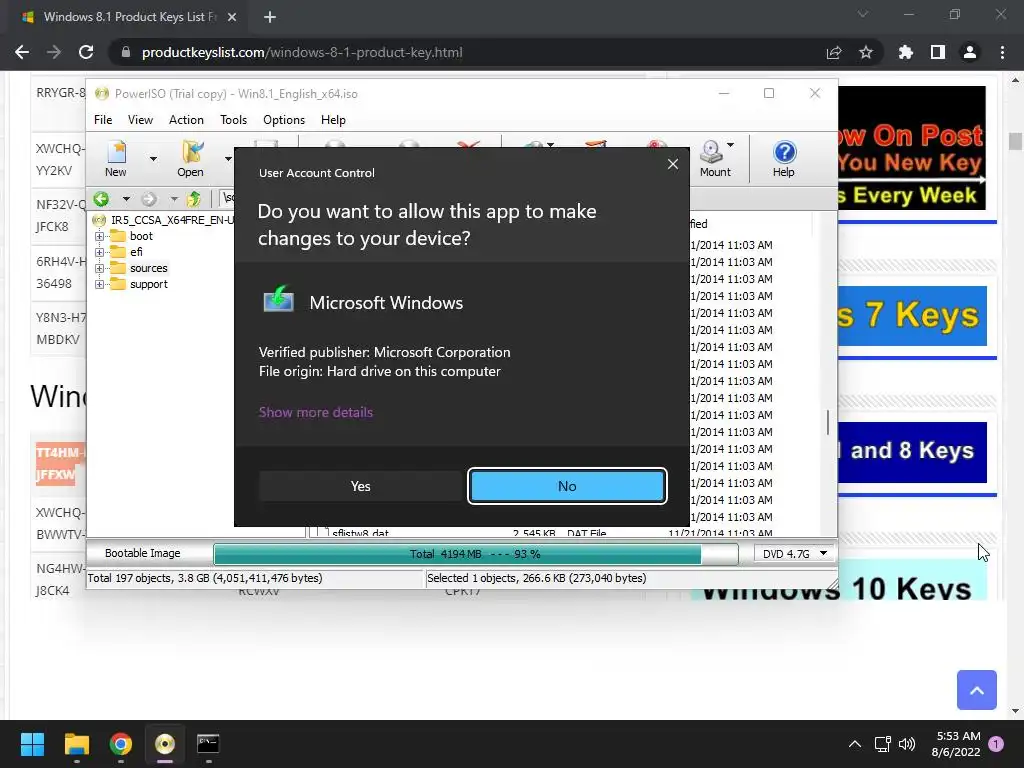Click the browser page vertical scrollbar thumb
The height and width of the screenshot is (768, 1024).
pyautogui.click(x=1015, y=141)
